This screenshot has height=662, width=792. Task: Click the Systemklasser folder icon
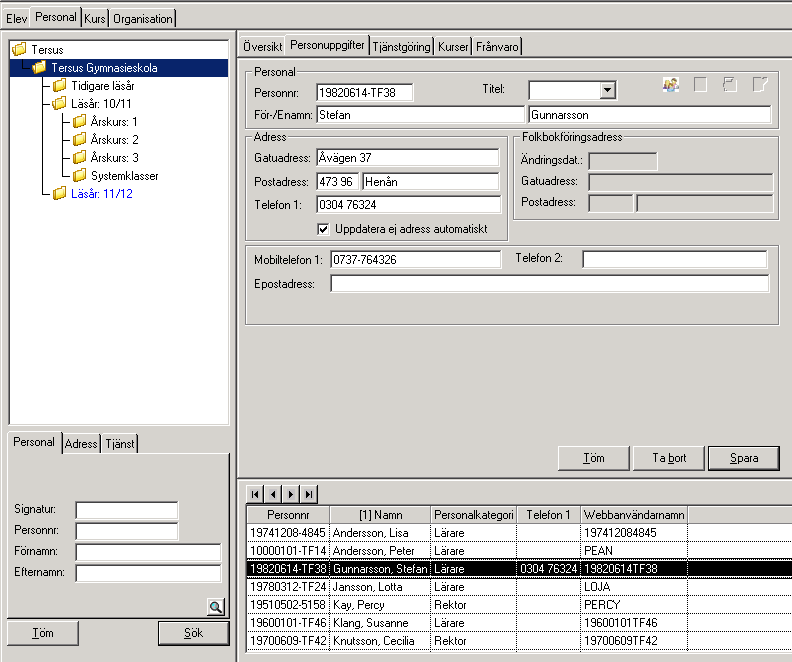[x=79, y=176]
